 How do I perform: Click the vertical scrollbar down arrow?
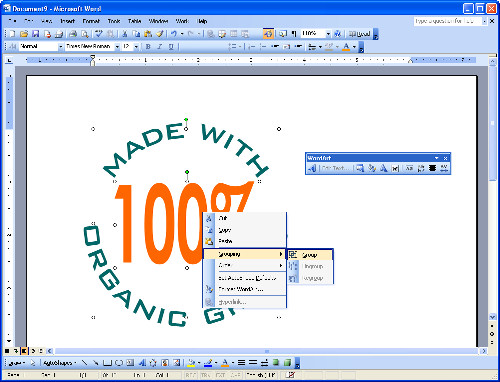[492, 316]
